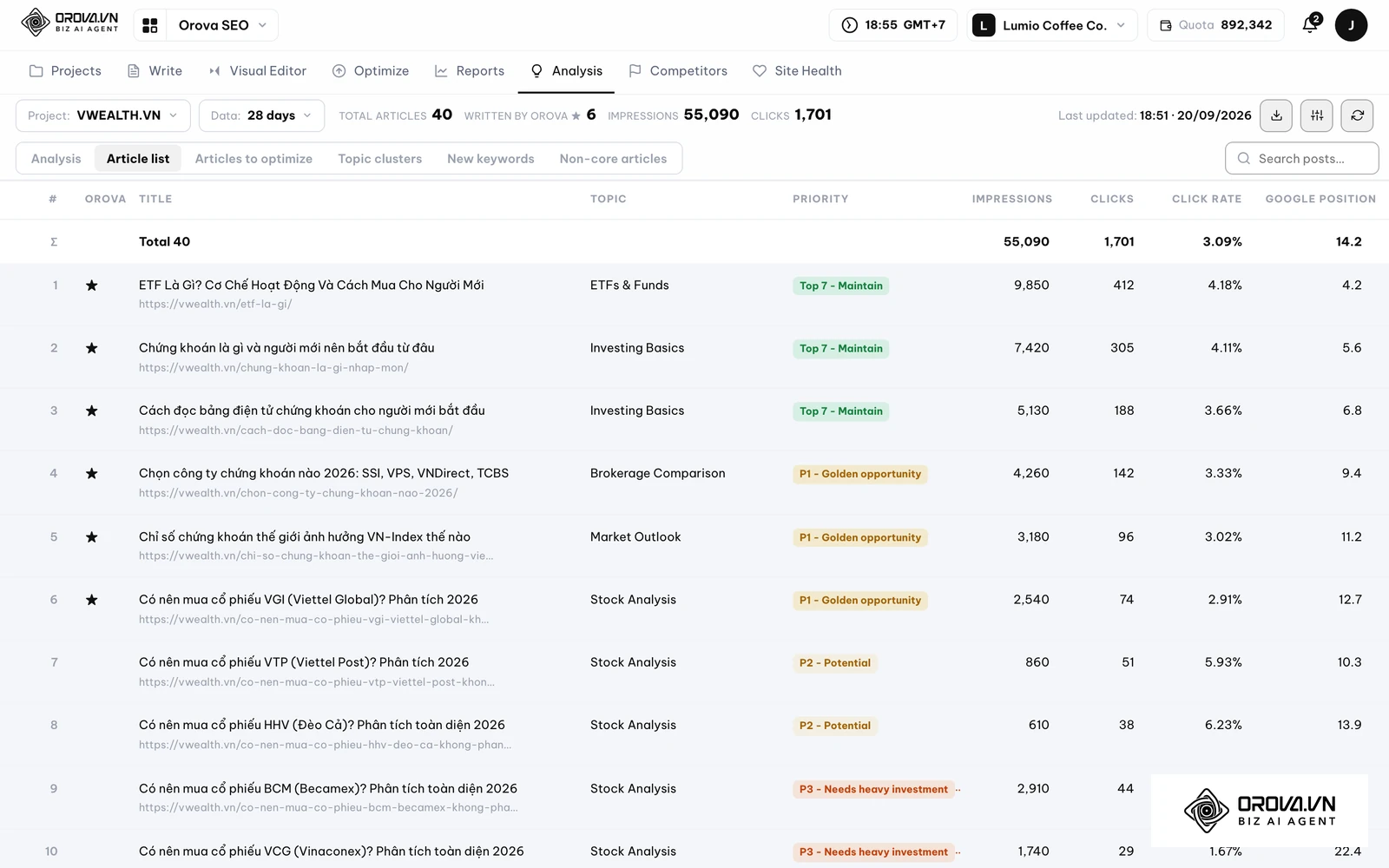Click the Quota 892,342 indicator
Screen dimensions: 1389x868
1215,25
